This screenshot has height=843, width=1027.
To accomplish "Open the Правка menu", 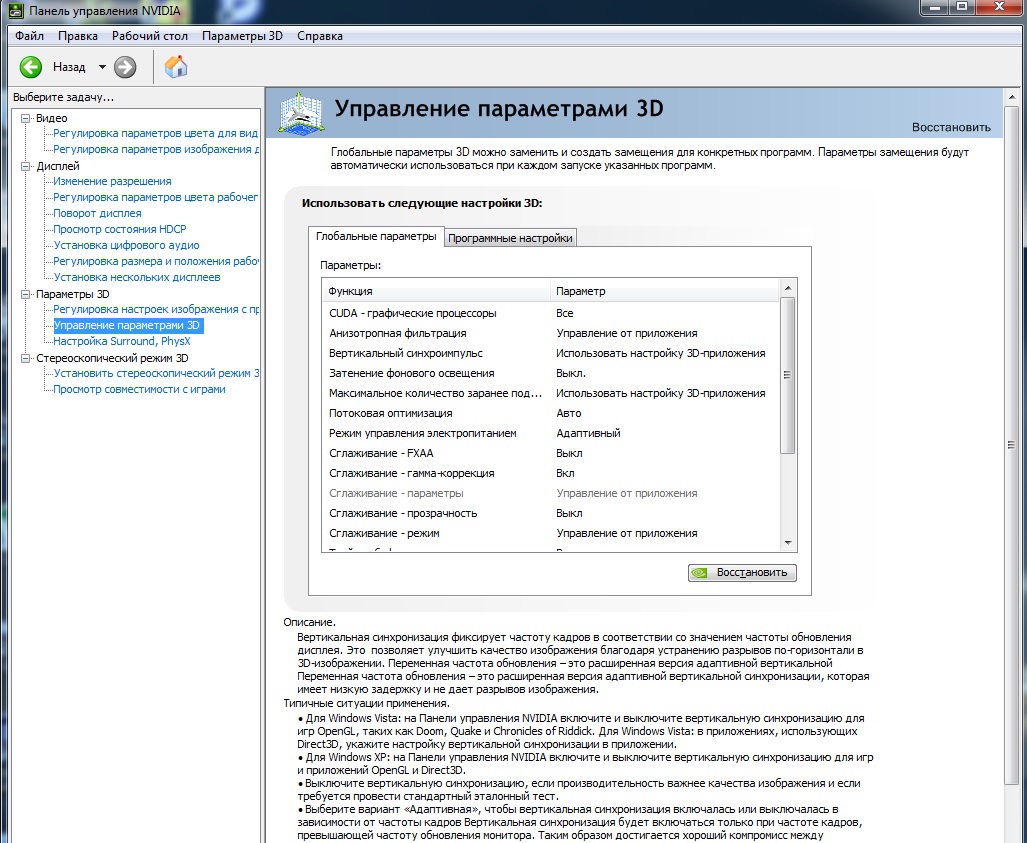I will [x=77, y=36].
